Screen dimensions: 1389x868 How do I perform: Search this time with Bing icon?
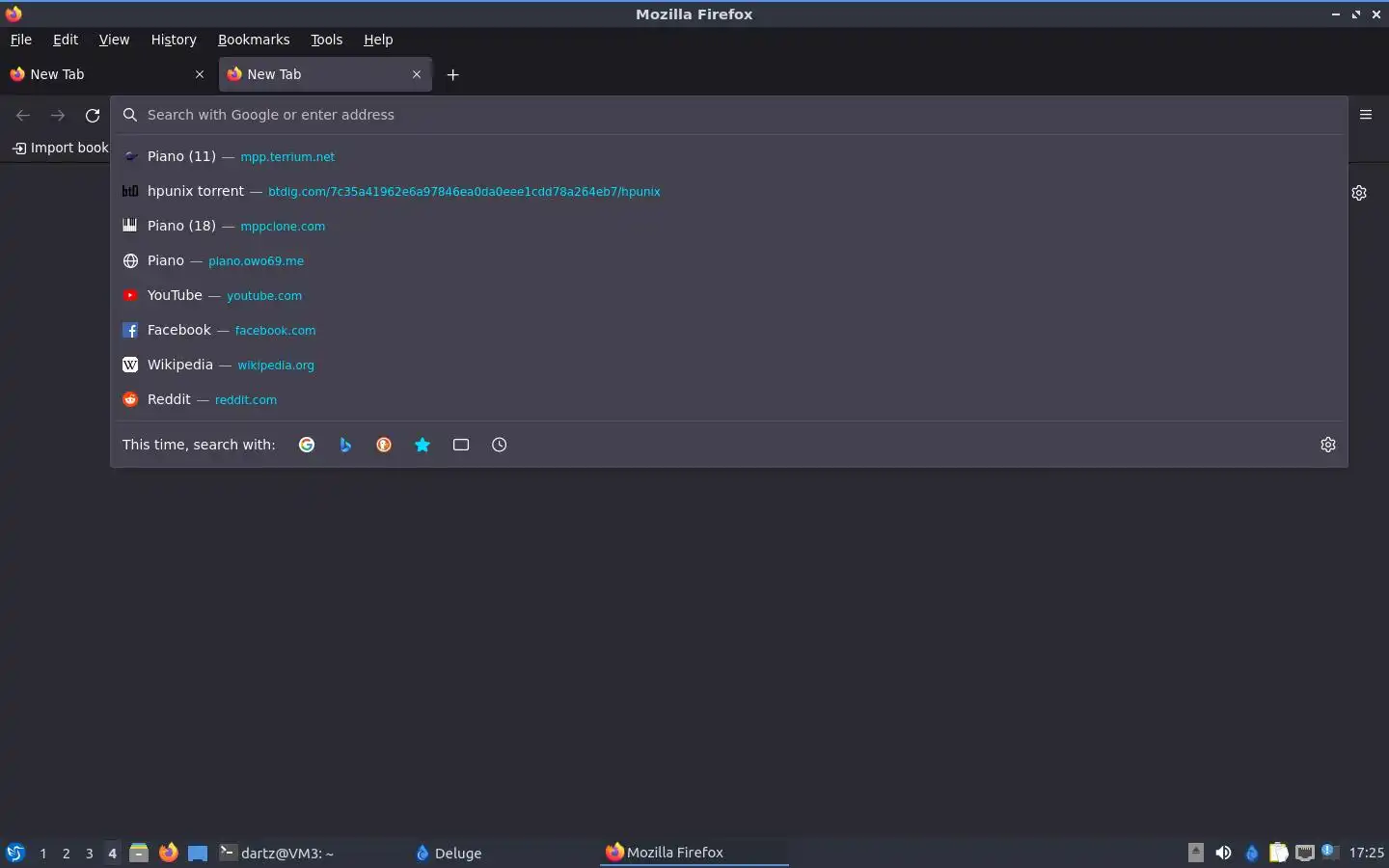click(345, 445)
